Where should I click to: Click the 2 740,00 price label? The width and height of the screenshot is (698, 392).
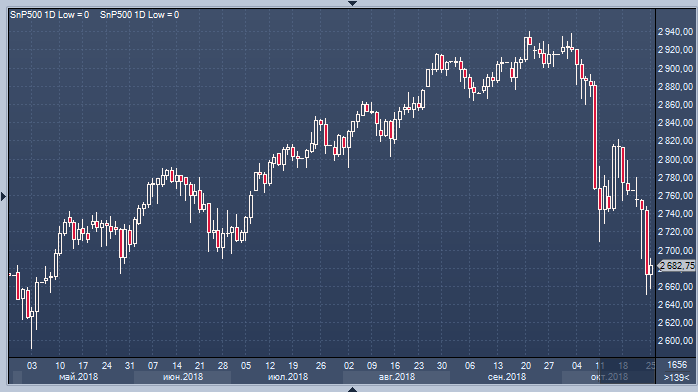click(675, 214)
